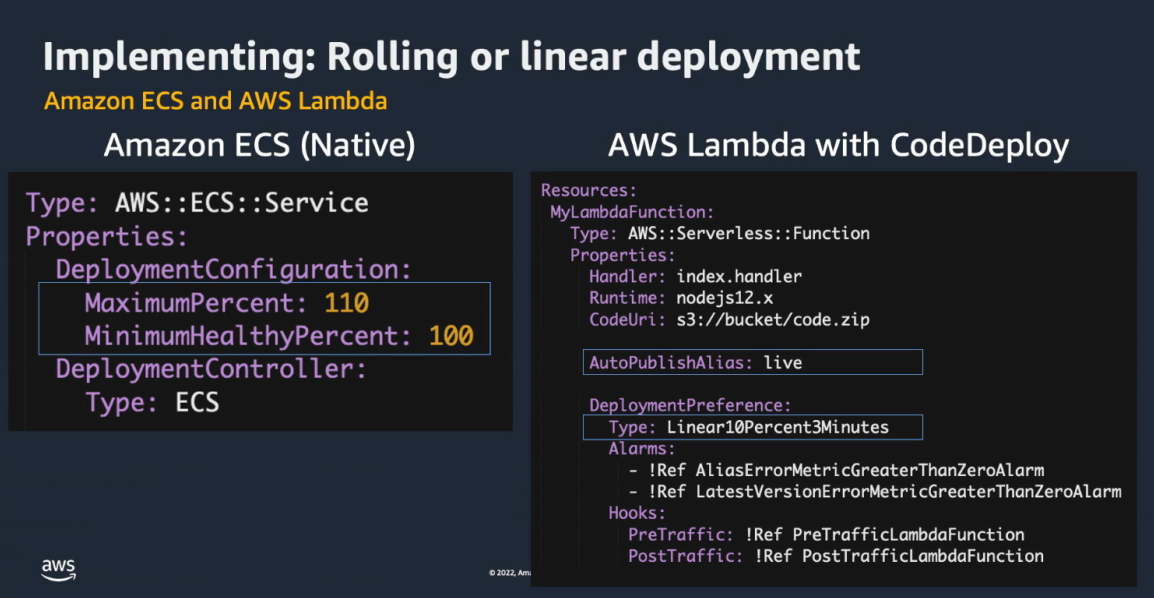Image resolution: width=1154 pixels, height=598 pixels.
Task: Click the DeploymentConfiguration key in ECS code
Action: point(233,270)
